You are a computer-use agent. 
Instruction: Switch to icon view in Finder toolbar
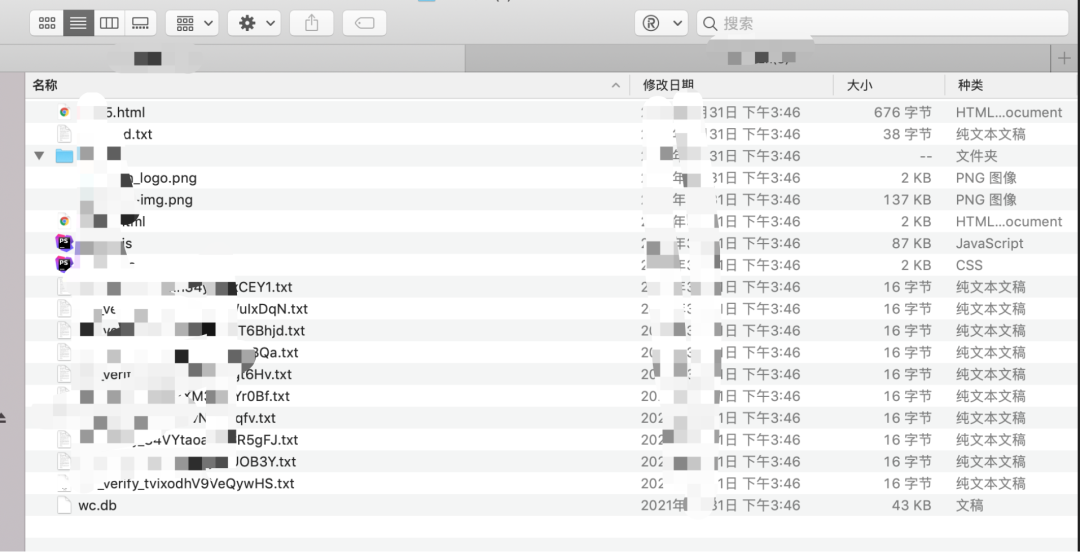coord(47,23)
